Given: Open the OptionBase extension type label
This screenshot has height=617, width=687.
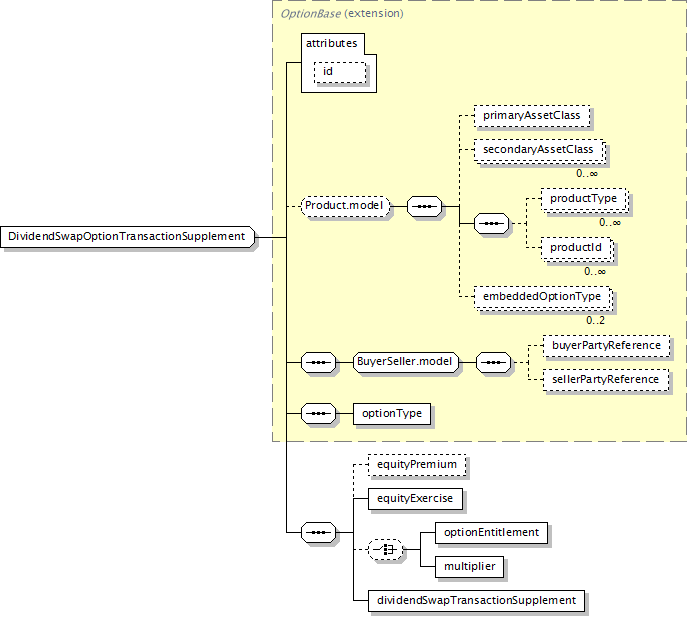Looking at the screenshot, I should (342, 13).
